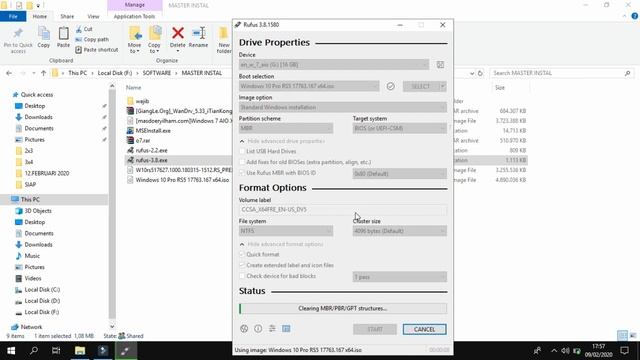Collapse Hide advanced format options
The image size is (640, 360).
[x=281, y=244]
